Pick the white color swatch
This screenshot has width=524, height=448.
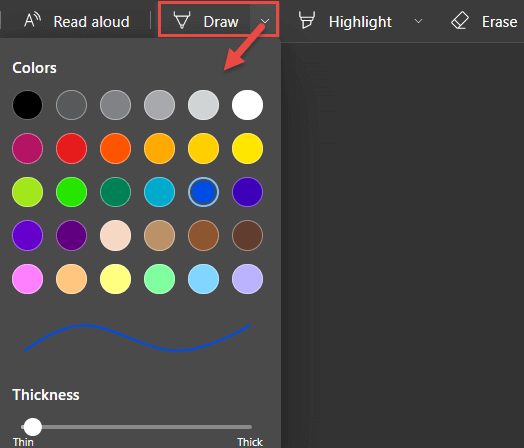tap(247, 105)
